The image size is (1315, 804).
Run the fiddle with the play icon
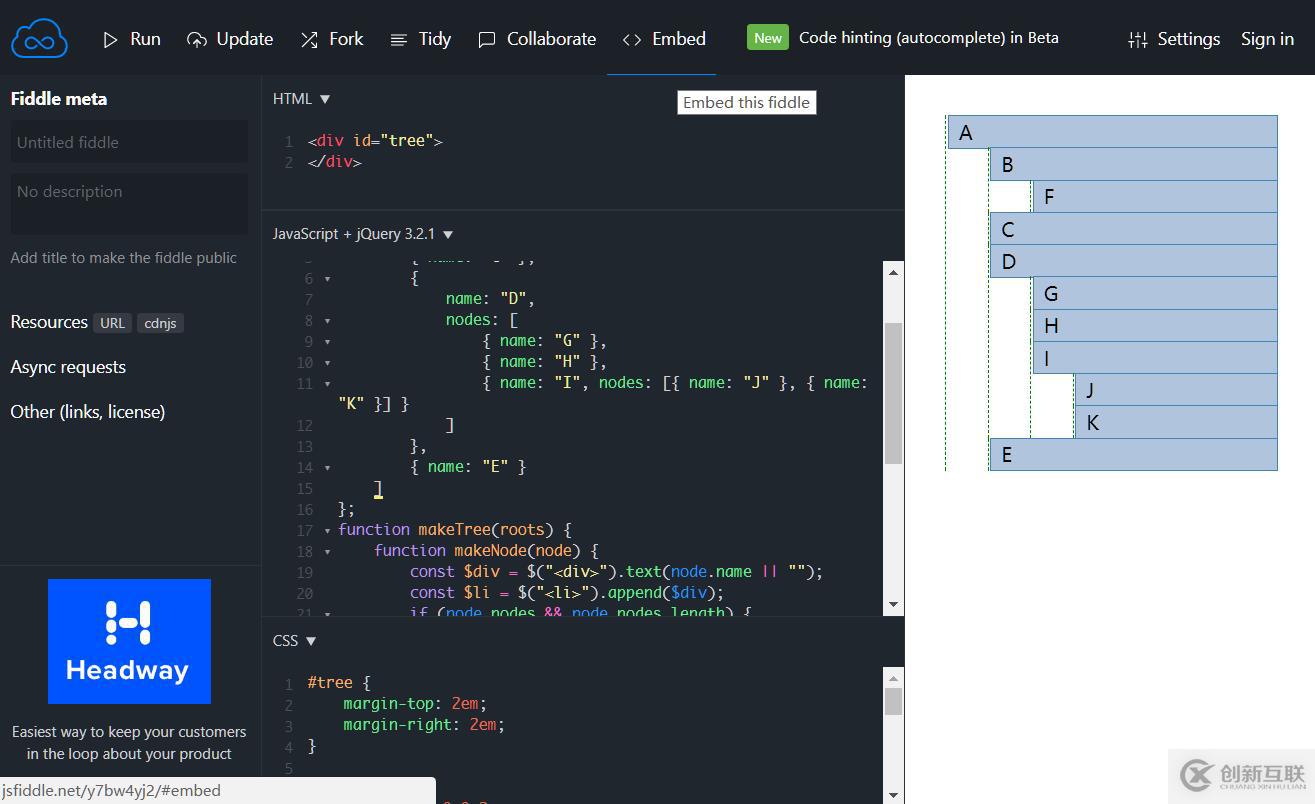click(x=110, y=40)
